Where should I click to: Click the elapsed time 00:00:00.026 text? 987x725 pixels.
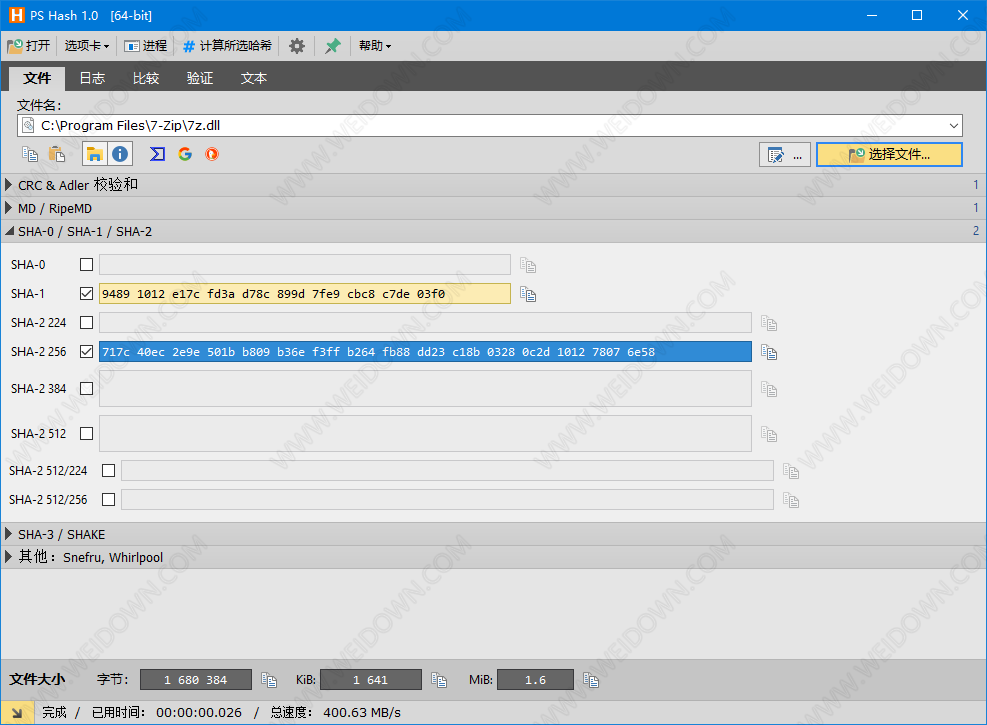pos(199,712)
